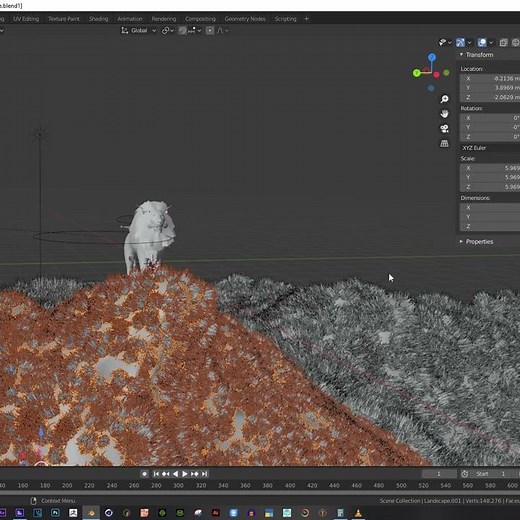
Task: Add a new workspace with plus button
Action: coord(306,19)
